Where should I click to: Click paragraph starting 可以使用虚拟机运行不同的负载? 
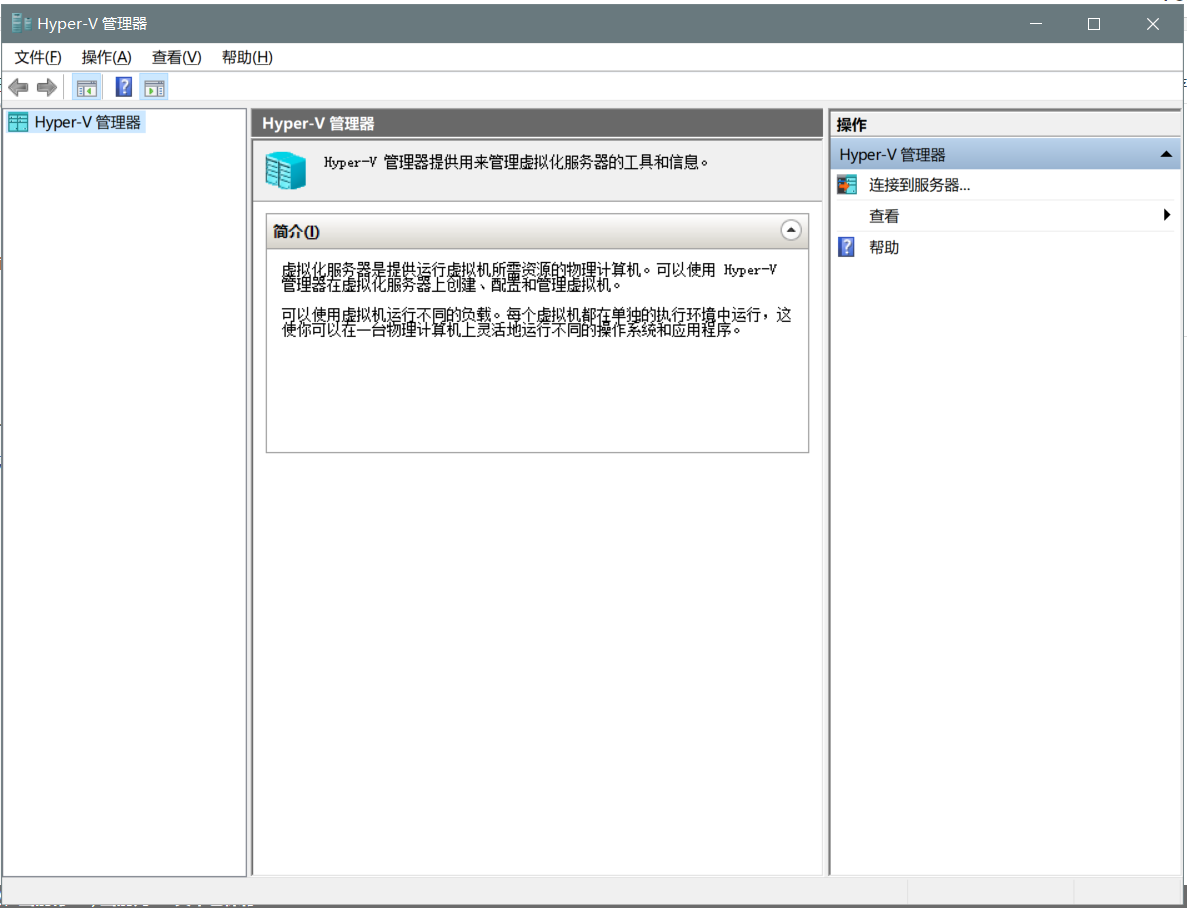537,323
